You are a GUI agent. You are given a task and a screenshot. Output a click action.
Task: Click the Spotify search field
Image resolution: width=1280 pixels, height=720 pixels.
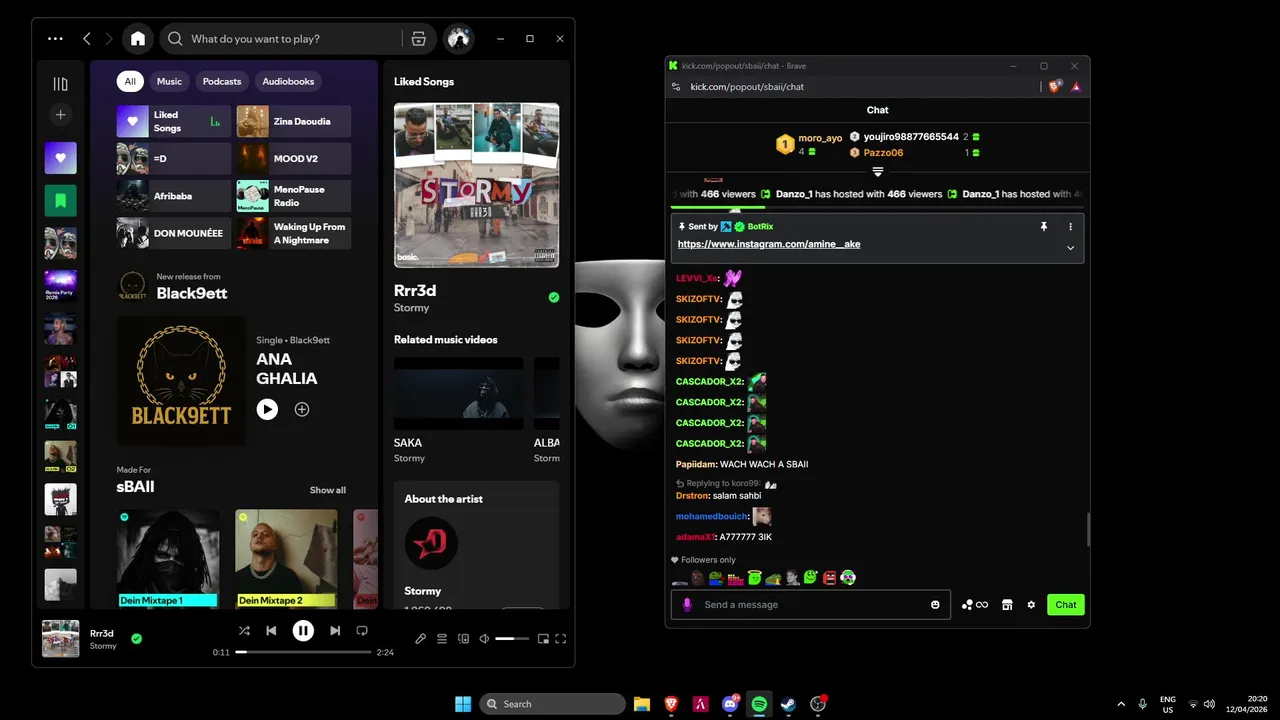click(298, 39)
